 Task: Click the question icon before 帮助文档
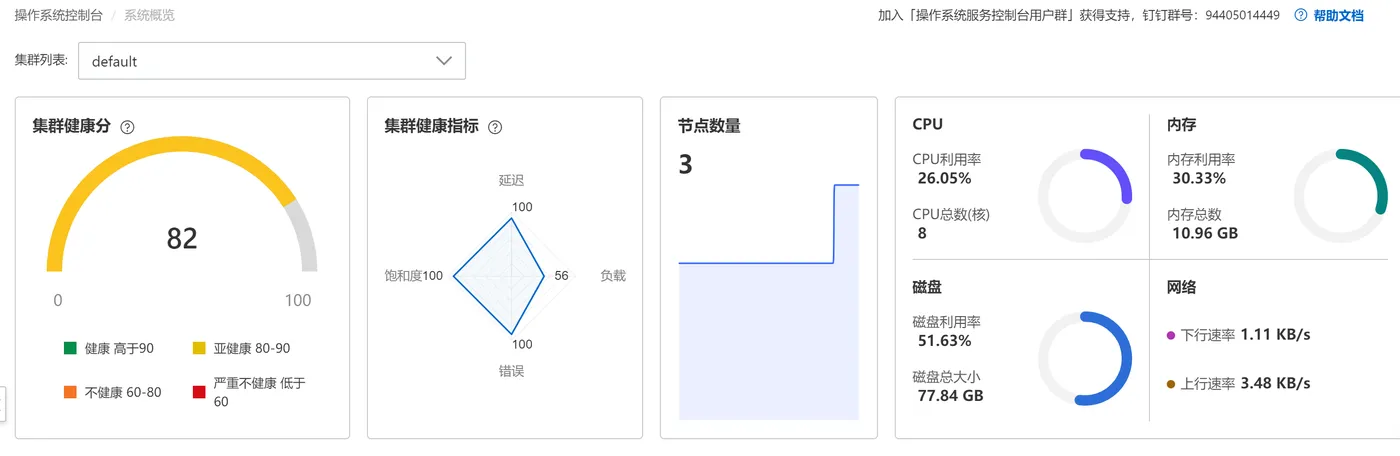point(1300,15)
